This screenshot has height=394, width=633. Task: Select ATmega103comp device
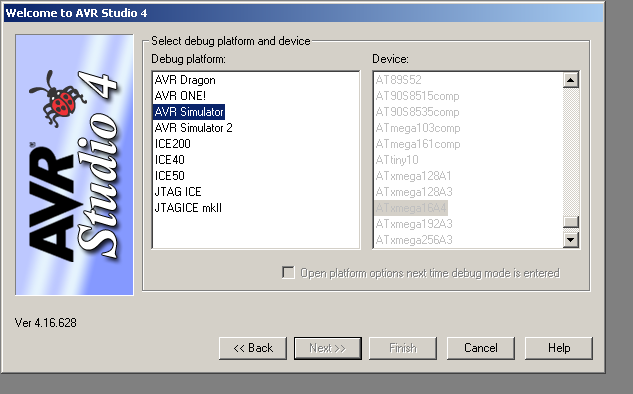(x=418, y=128)
